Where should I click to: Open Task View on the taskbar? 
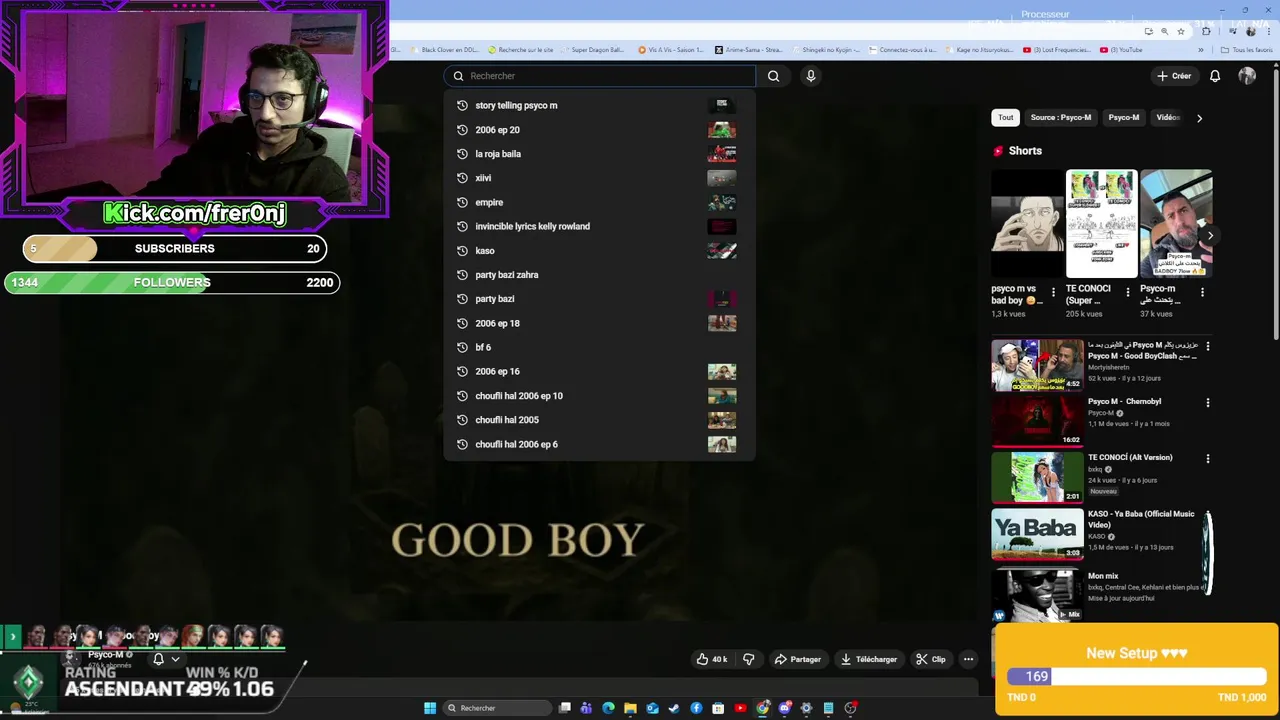pos(565,708)
